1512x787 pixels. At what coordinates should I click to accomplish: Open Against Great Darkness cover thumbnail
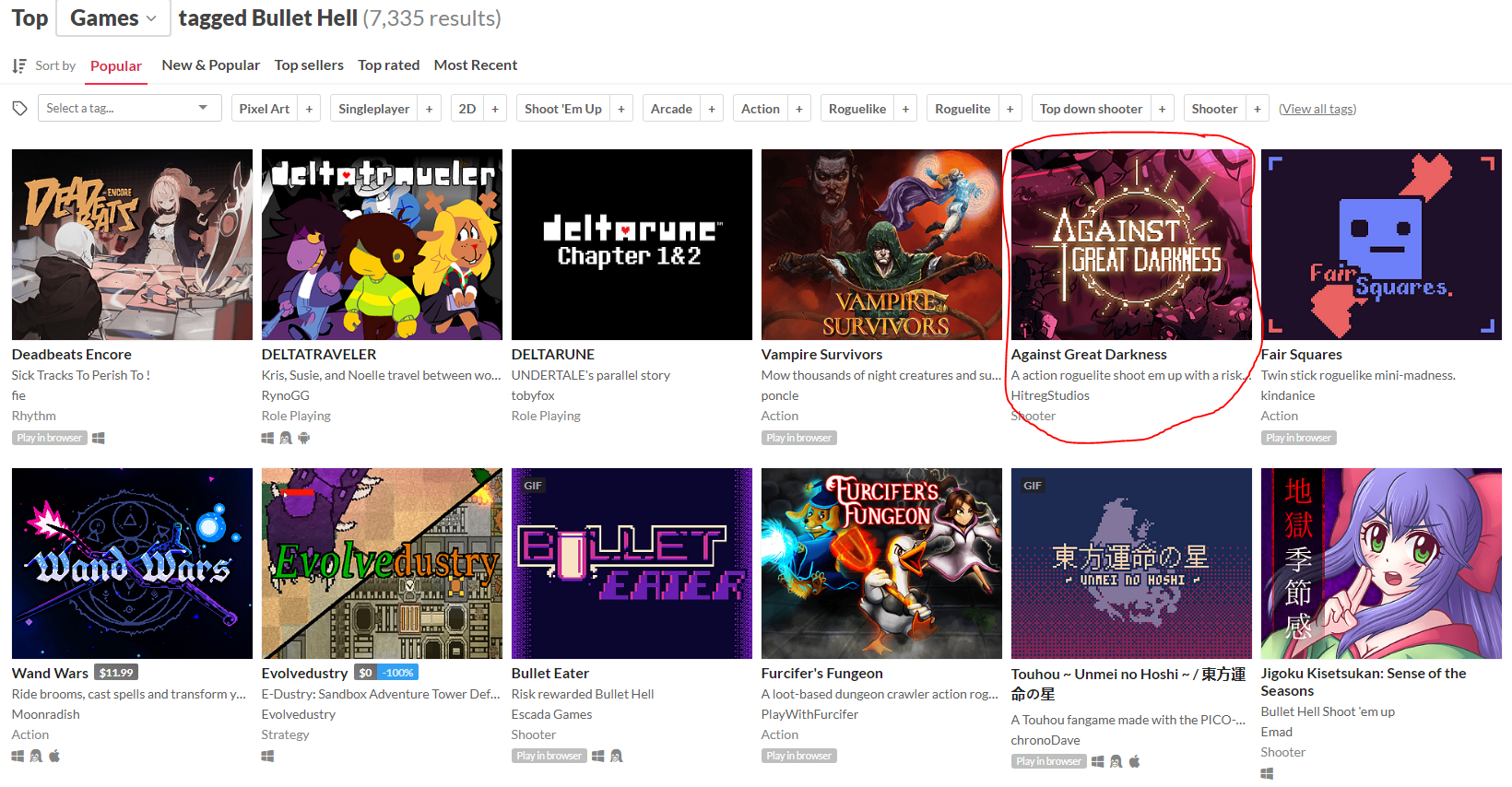1131,244
